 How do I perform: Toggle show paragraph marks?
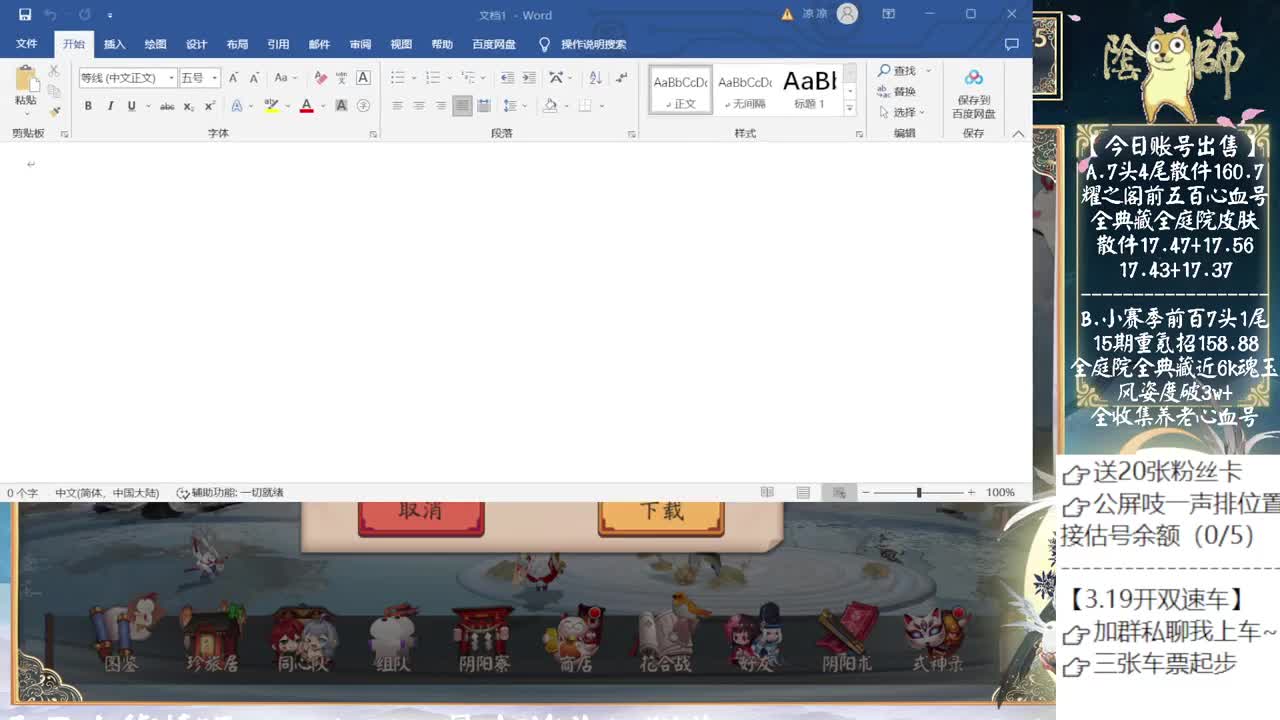pos(621,78)
